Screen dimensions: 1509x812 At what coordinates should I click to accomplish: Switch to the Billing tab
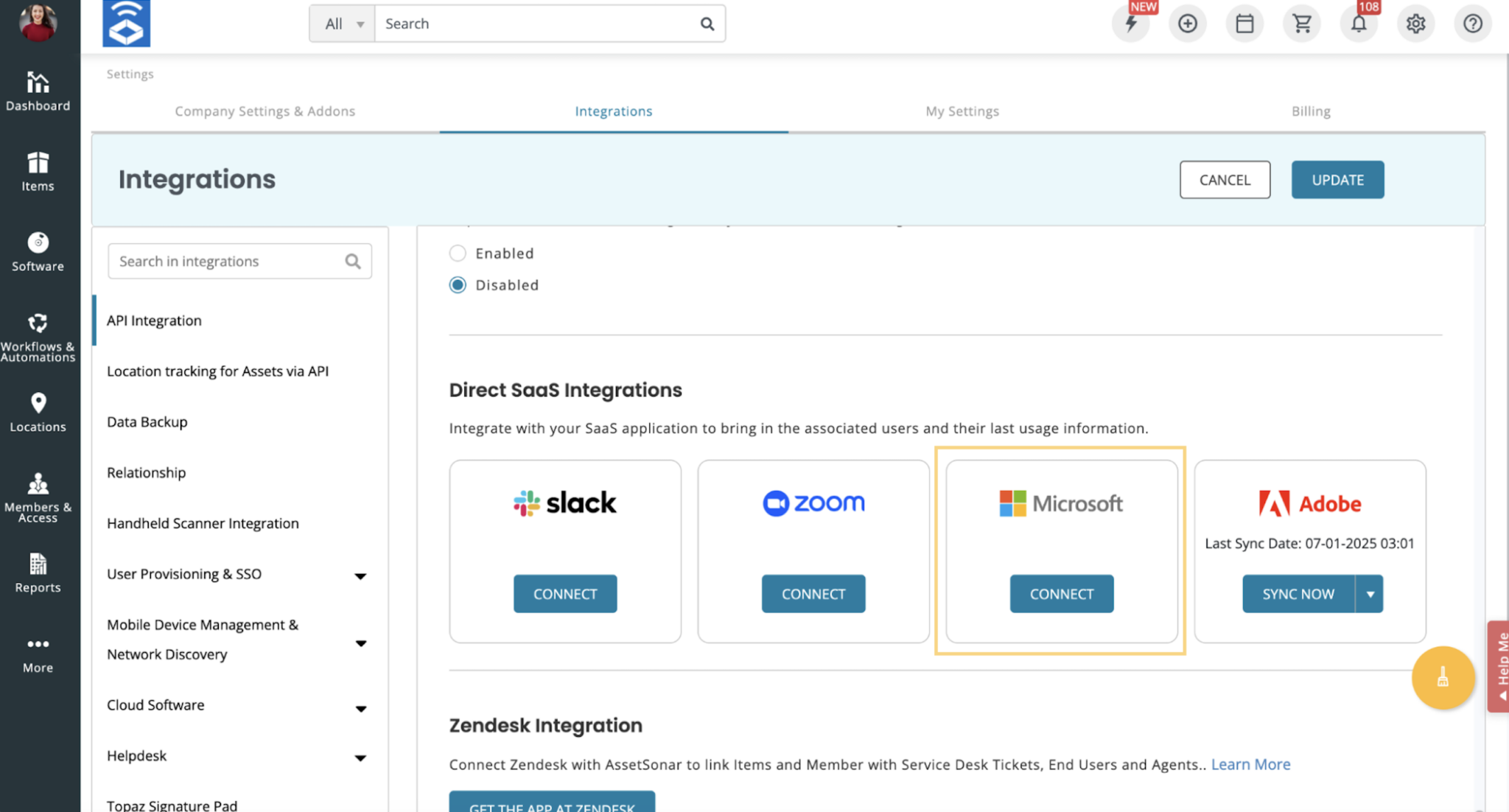tap(1311, 111)
